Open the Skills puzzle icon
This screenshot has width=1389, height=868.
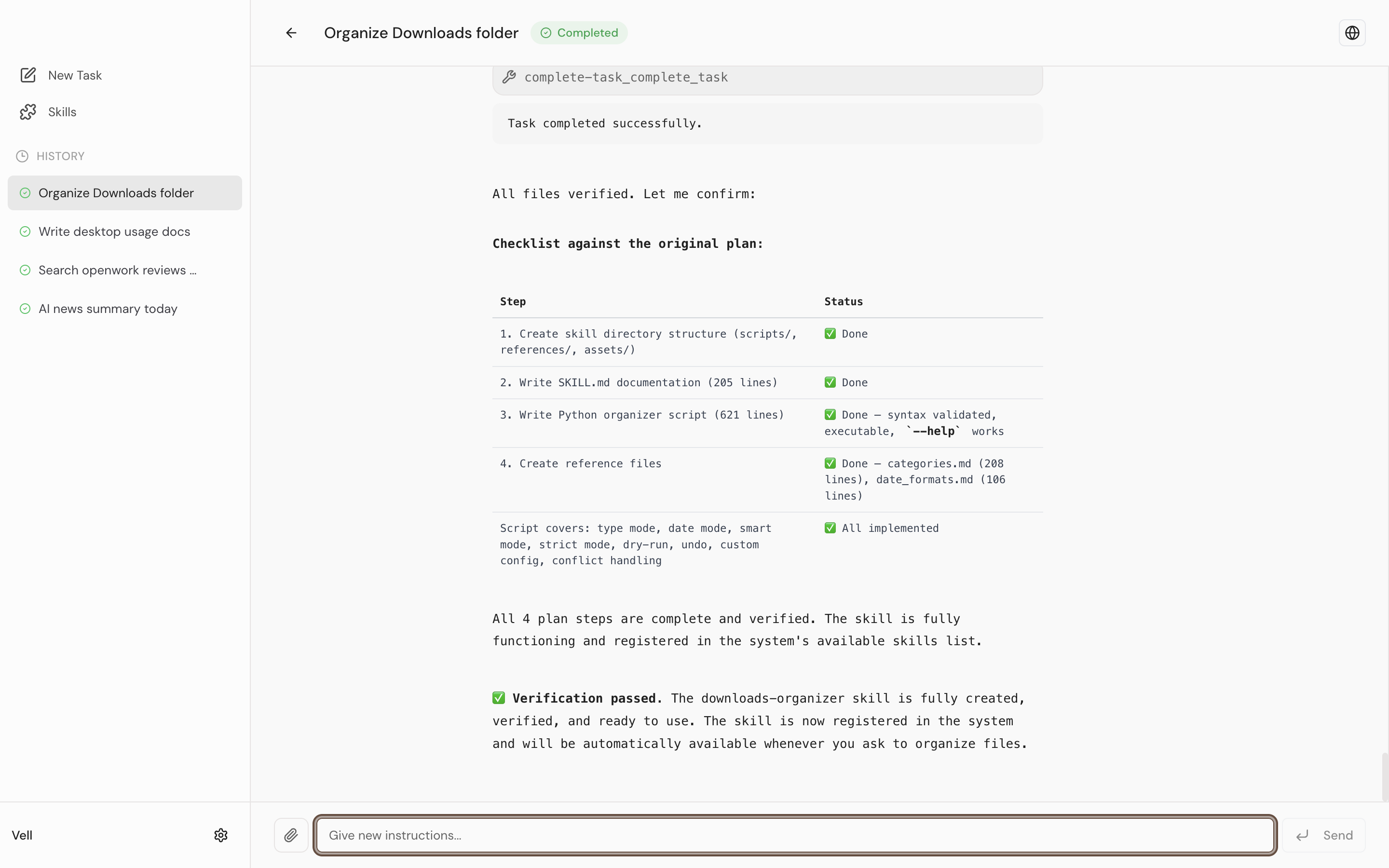[28, 112]
